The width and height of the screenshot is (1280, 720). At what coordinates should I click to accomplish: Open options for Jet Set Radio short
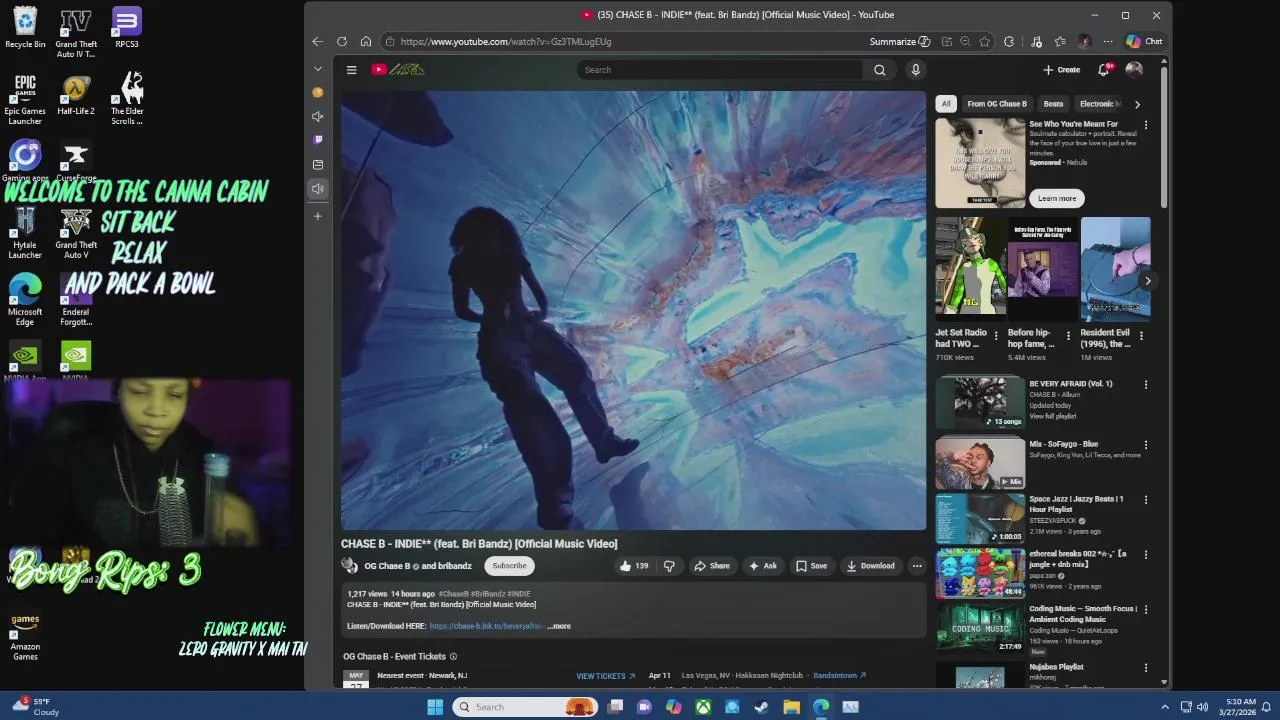(996, 335)
